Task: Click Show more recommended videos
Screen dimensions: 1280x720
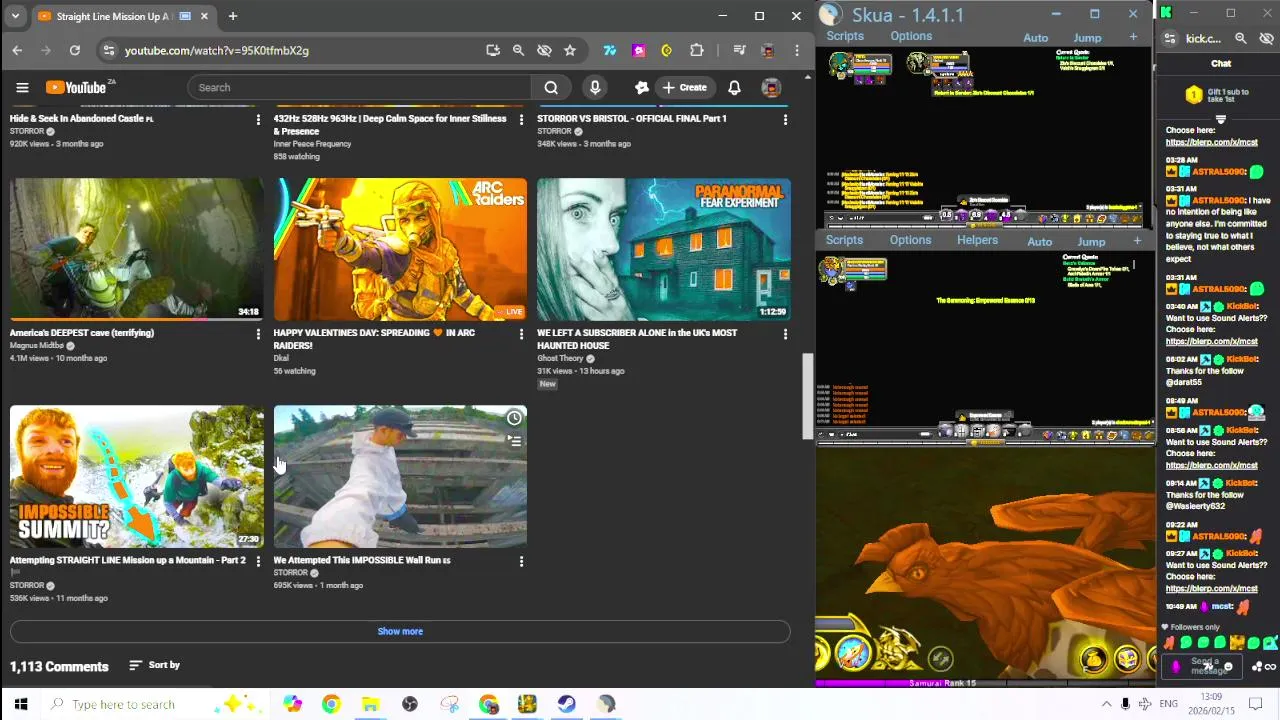Action: pyautogui.click(x=400, y=631)
